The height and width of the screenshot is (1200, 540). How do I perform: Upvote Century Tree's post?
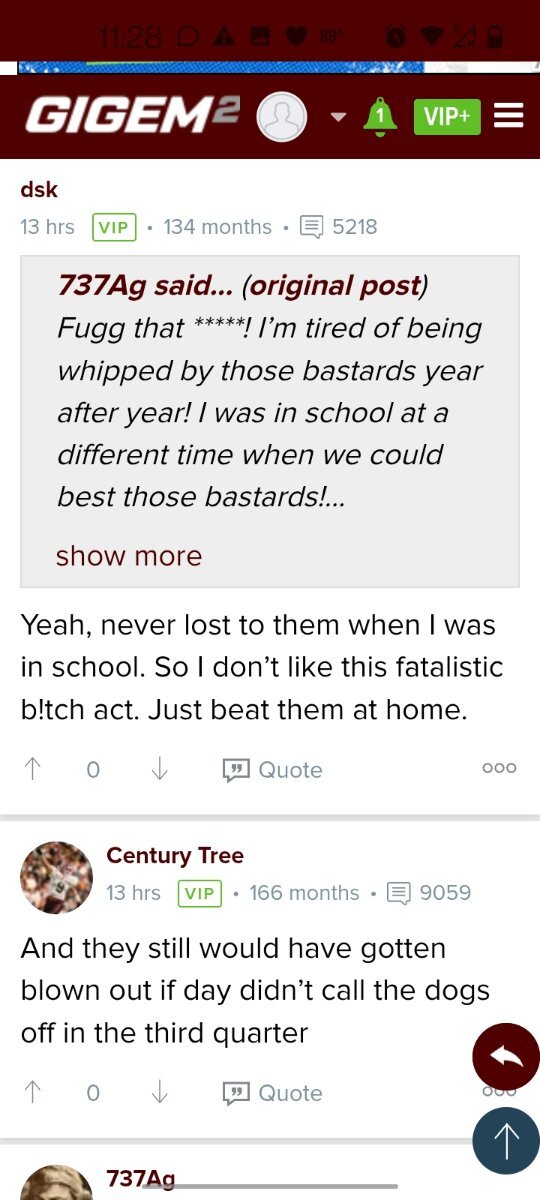click(x=32, y=1092)
